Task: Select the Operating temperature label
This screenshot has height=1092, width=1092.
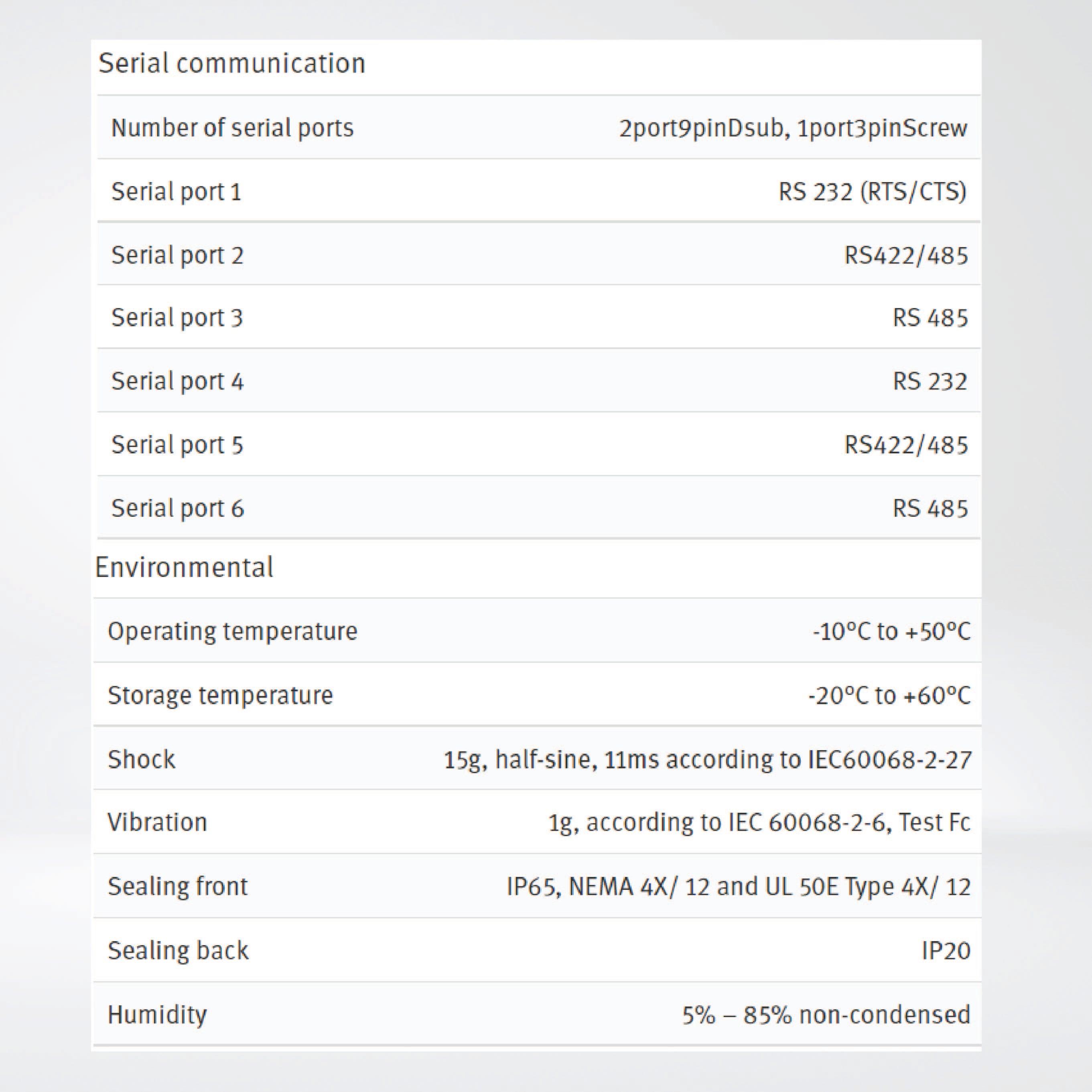Action: (232, 631)
